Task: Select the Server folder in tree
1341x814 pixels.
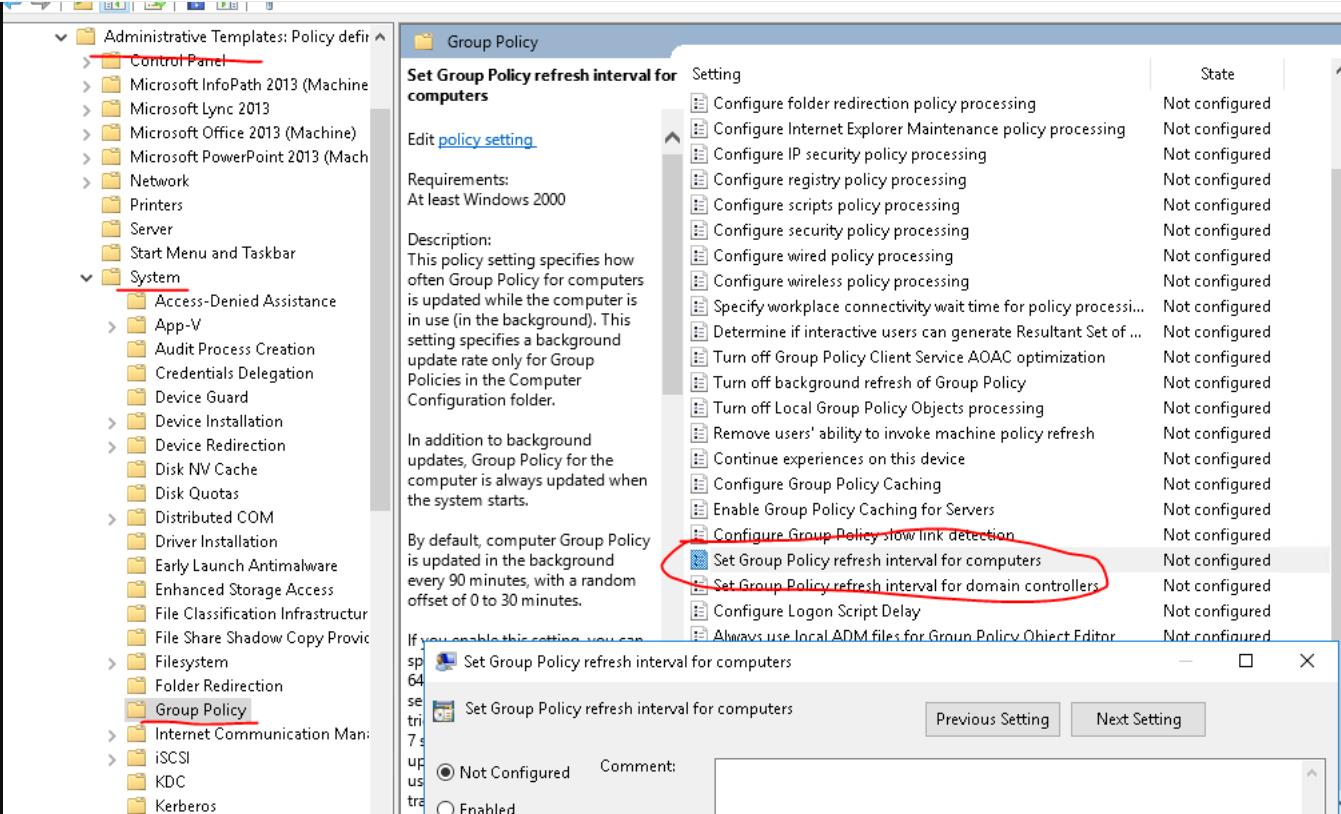Action: coord(151,229)
